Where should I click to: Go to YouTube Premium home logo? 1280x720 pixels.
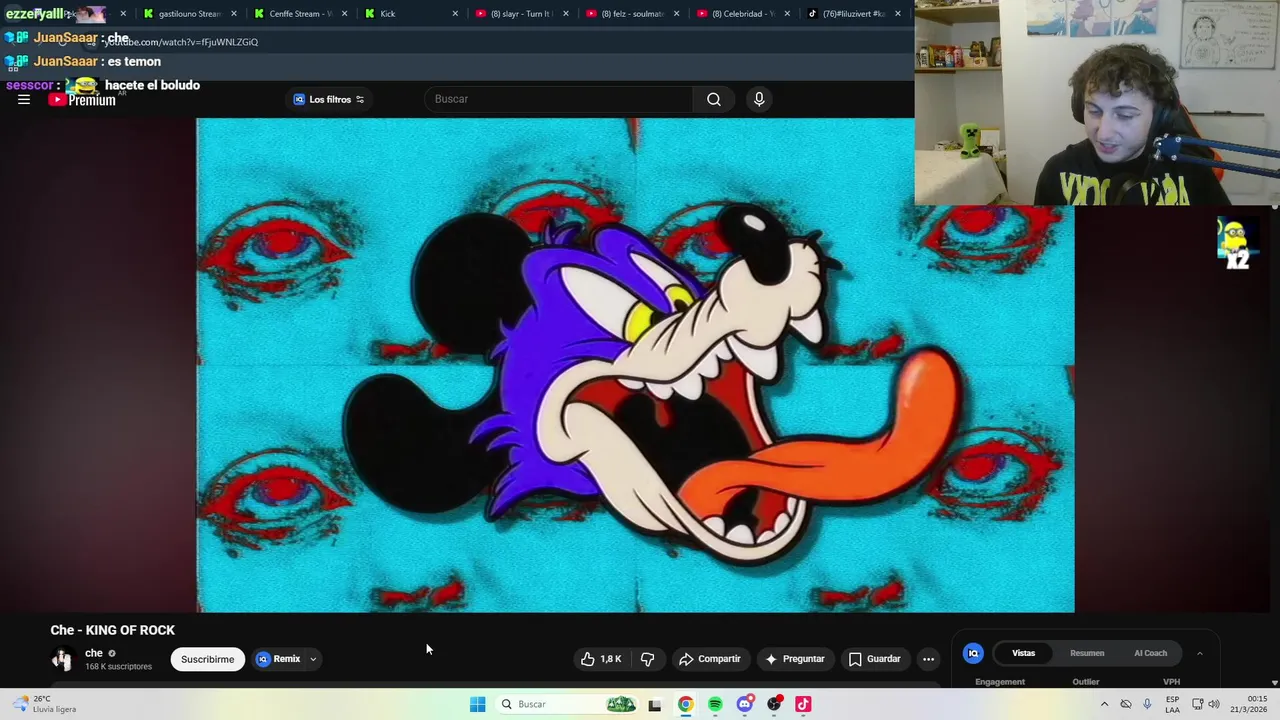[x=82, y=99]
